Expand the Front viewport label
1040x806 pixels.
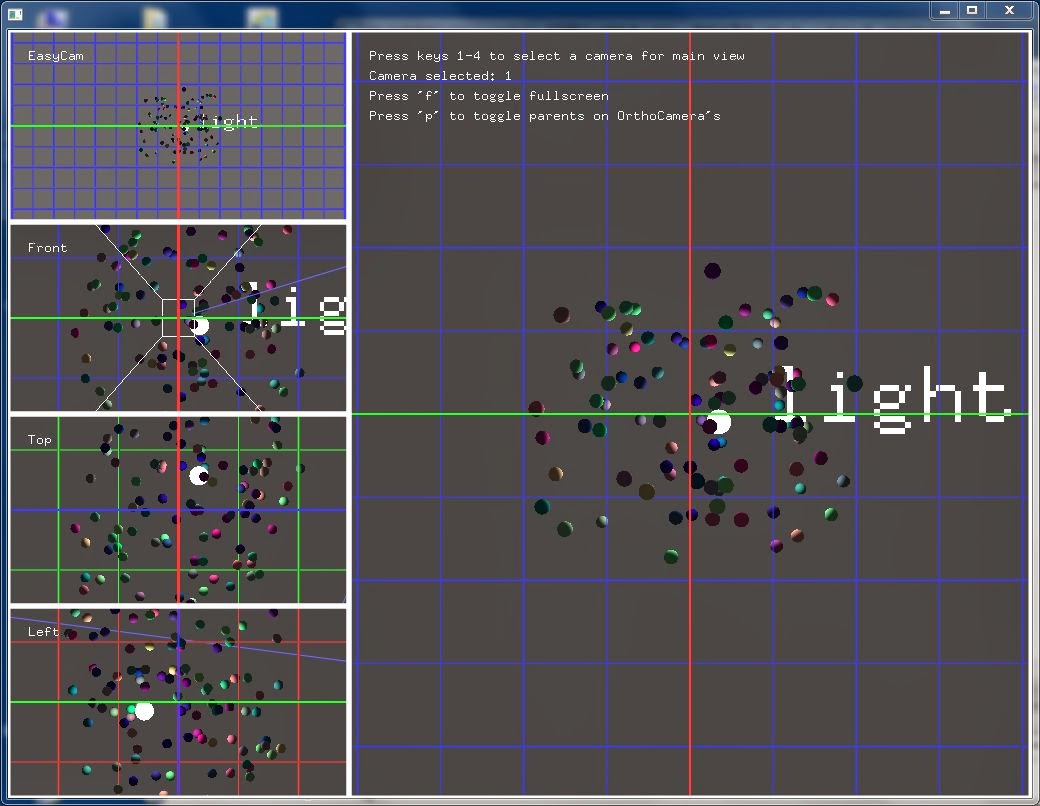46,247
